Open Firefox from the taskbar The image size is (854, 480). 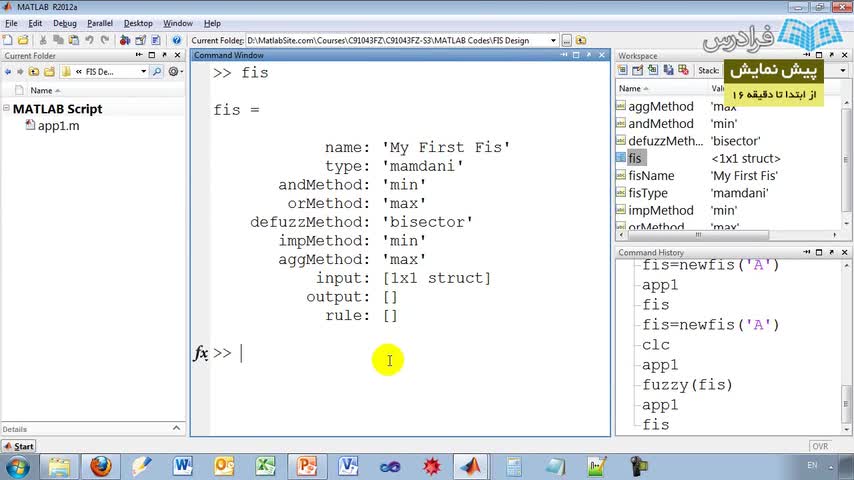[100, 466]
